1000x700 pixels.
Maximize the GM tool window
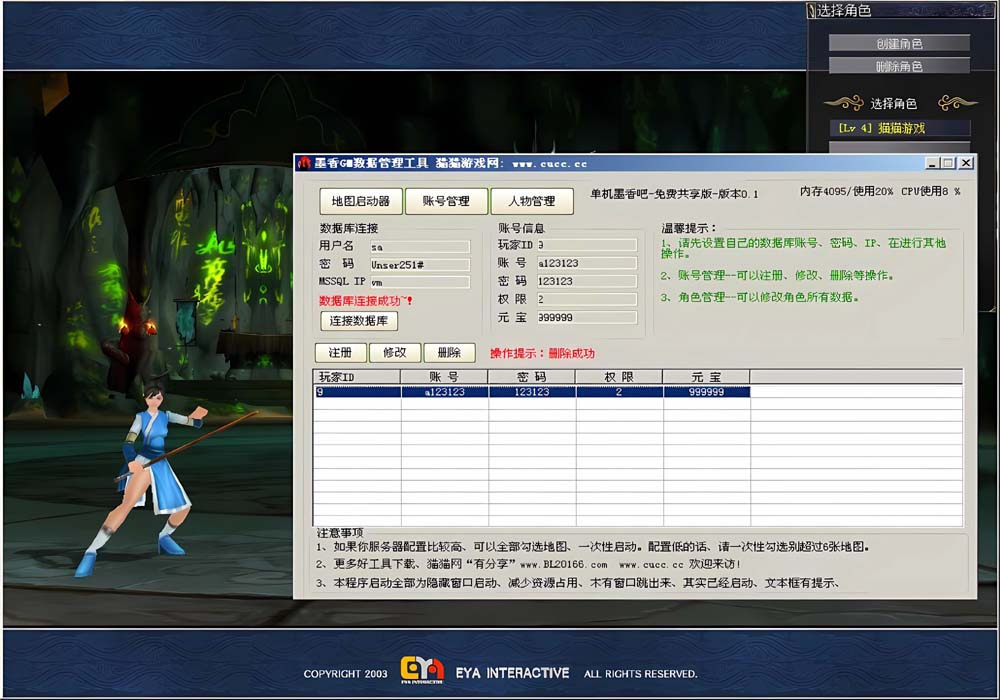click(948, 163)
